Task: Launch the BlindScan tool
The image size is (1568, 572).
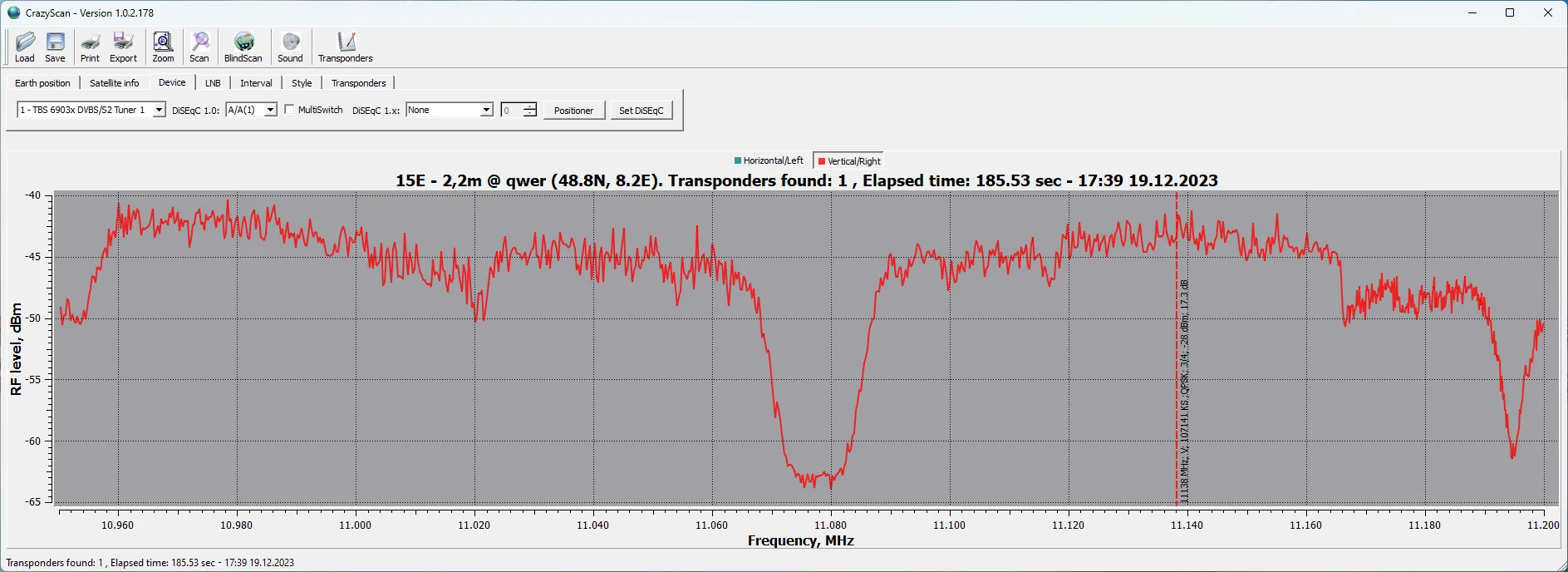Action: 243,47
